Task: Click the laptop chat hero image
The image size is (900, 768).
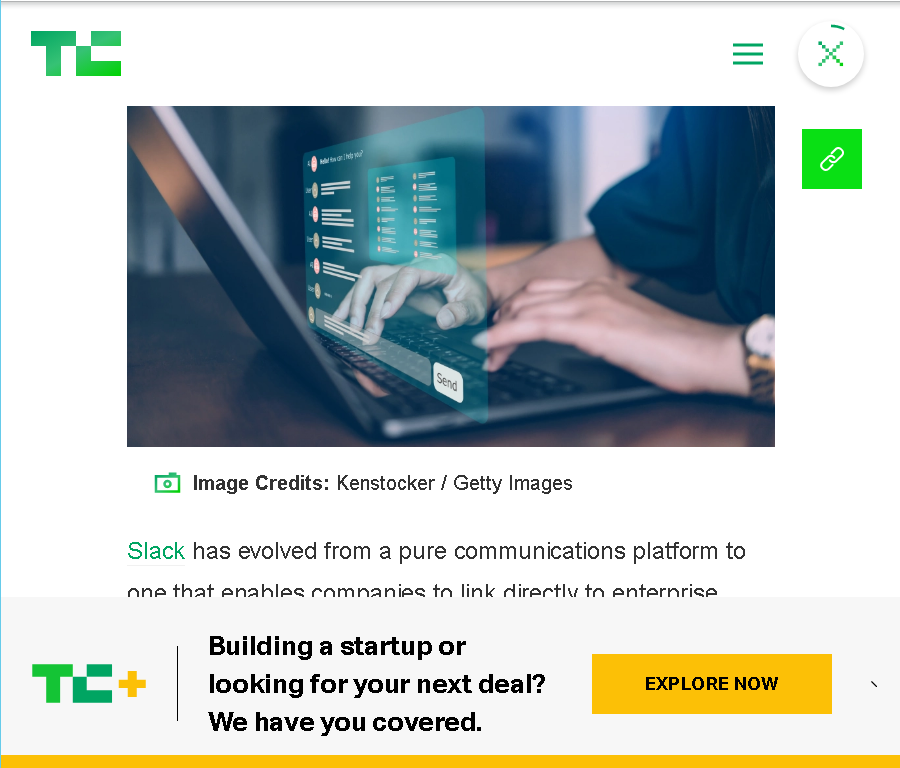Action: coord(451,276)
